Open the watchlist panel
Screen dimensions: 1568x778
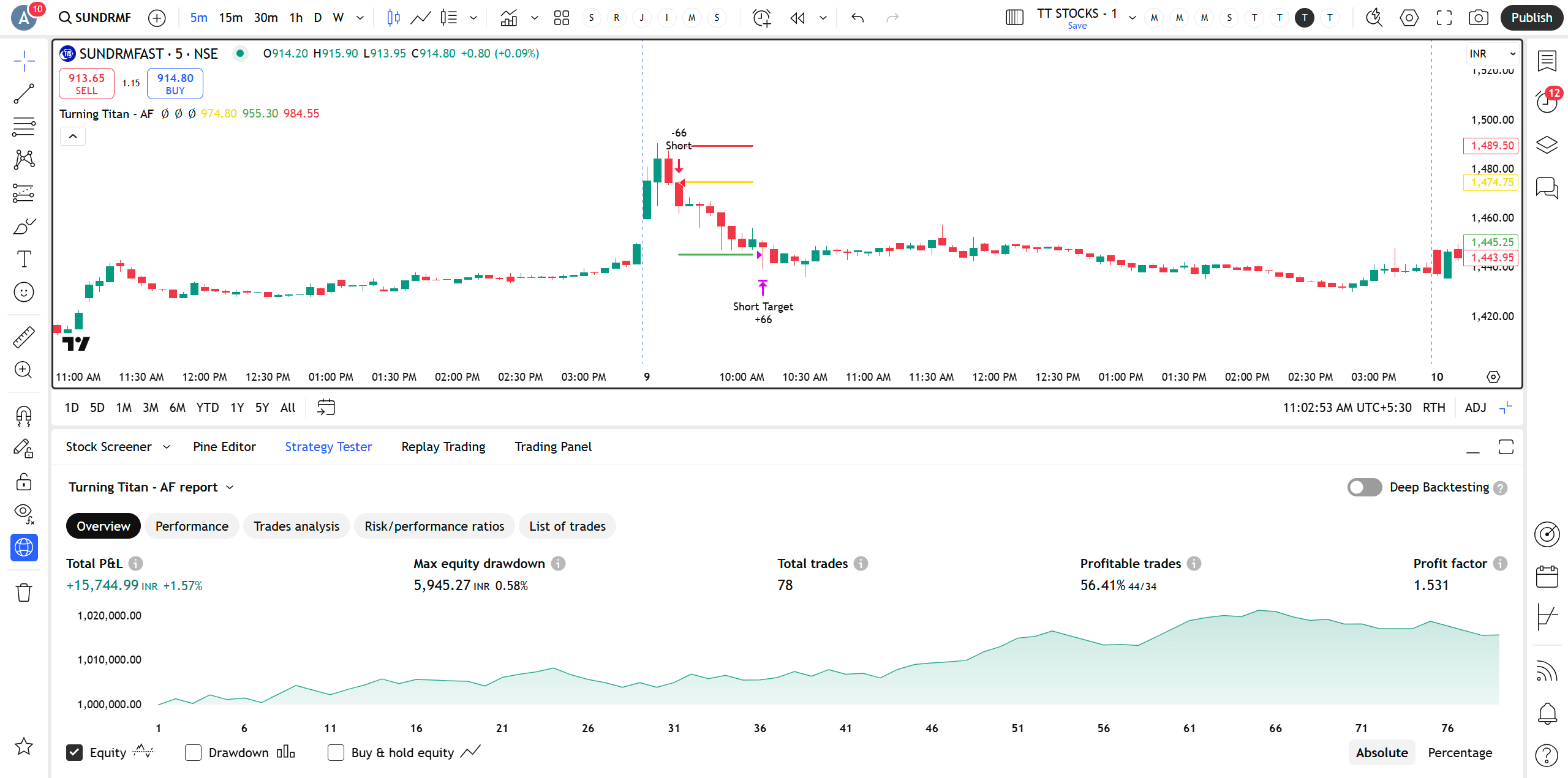[1547, 61]
